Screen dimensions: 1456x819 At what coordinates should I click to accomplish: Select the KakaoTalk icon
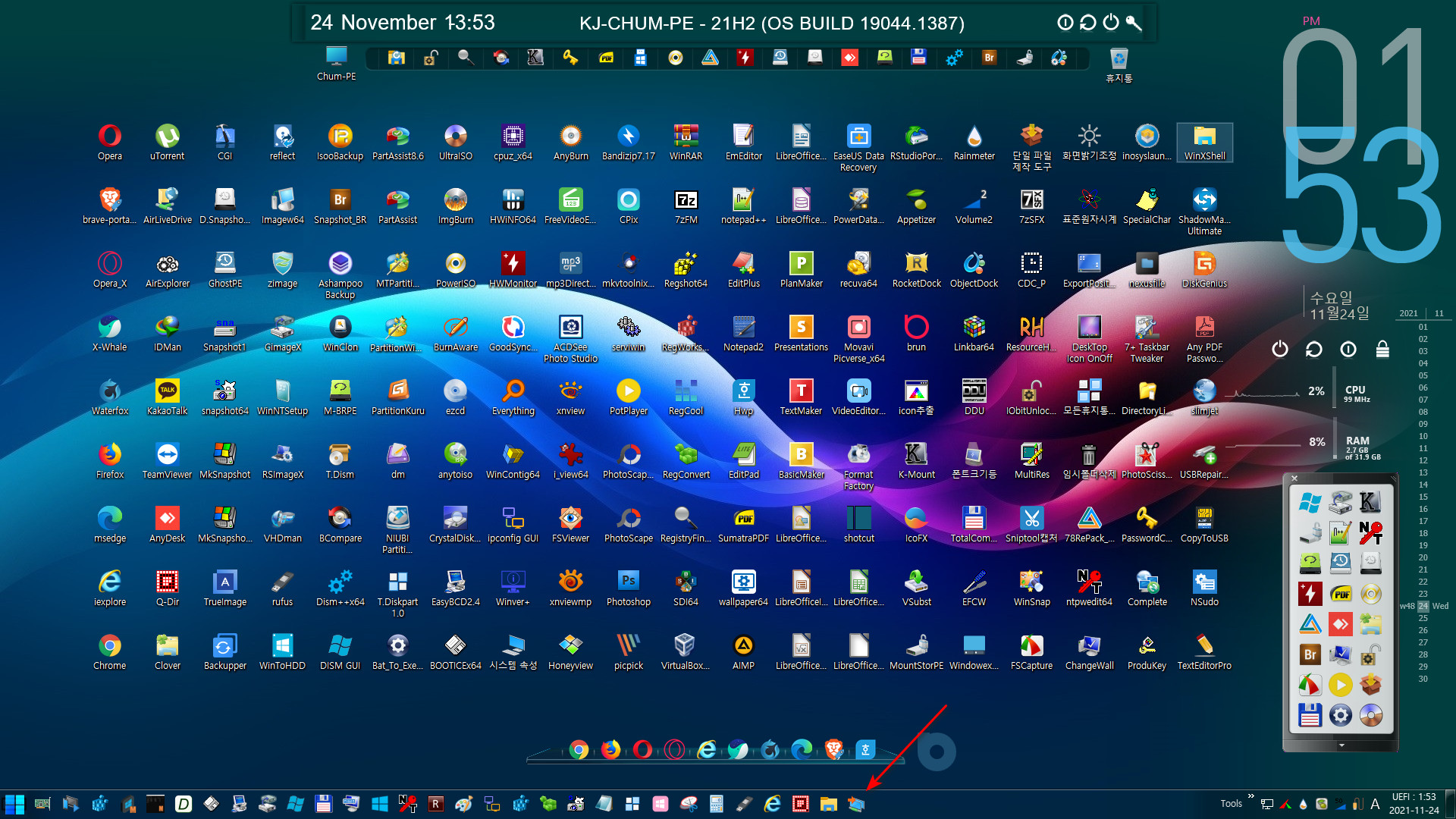[x=167, y=397]
